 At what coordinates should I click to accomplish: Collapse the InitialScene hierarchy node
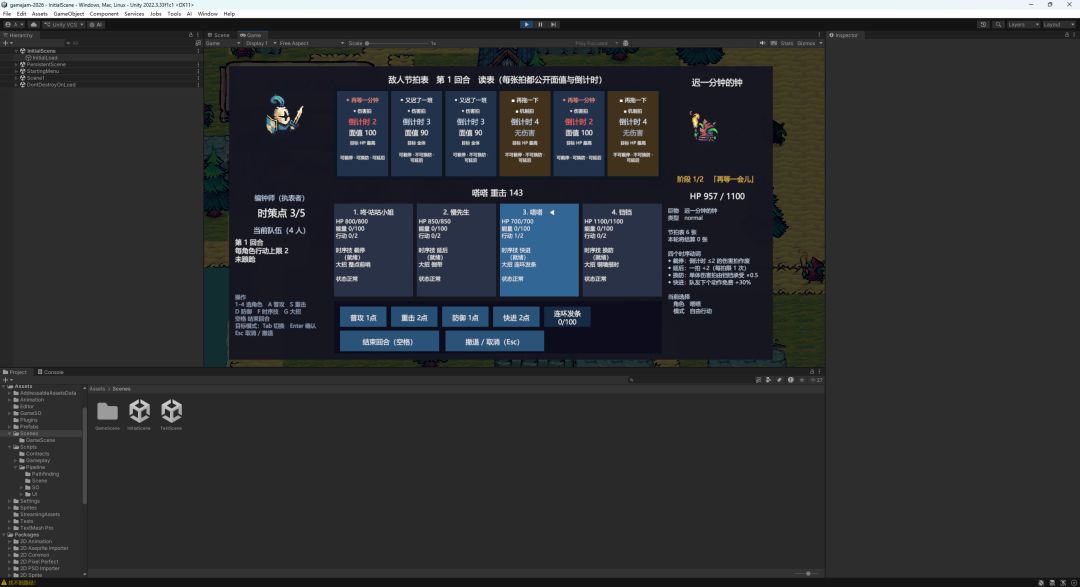(x=16, y=51)
